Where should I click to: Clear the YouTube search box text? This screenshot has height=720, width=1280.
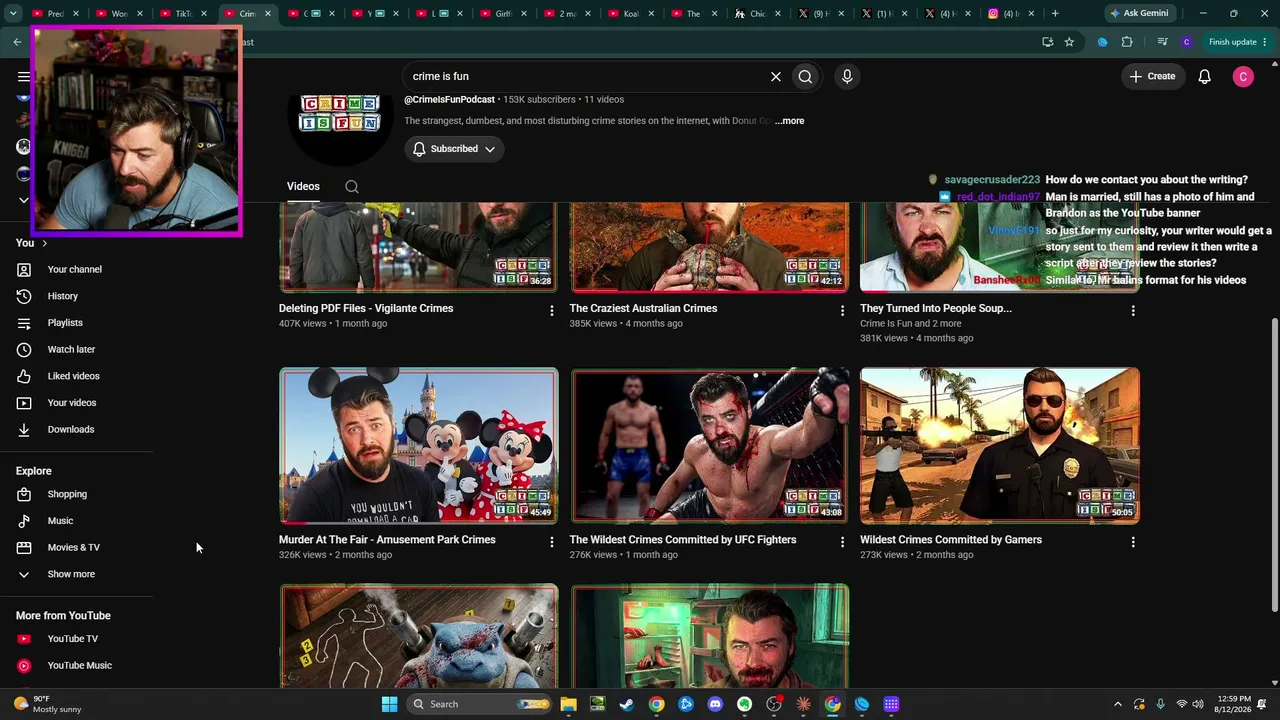[x=775, y=76]
